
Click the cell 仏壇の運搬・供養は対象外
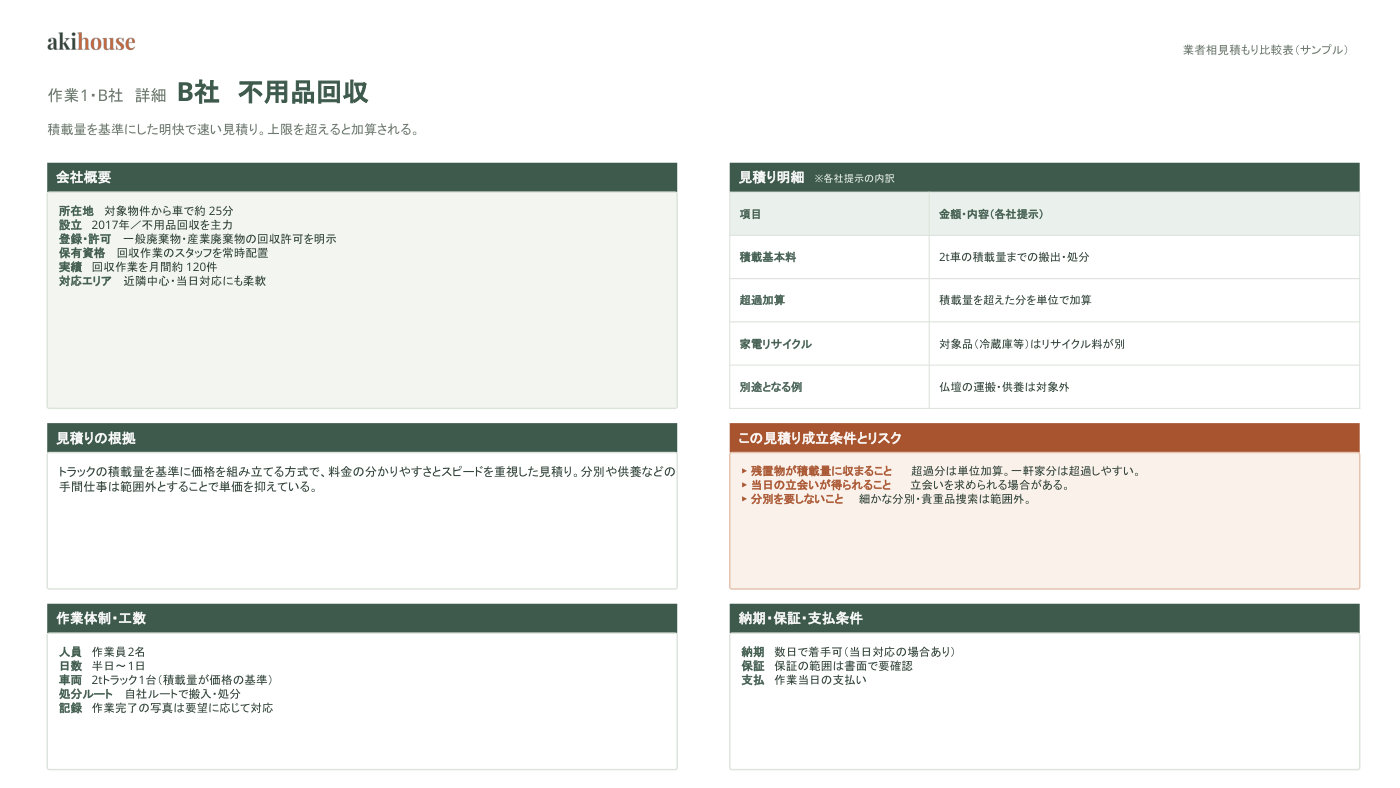[x=1144, y=387]
